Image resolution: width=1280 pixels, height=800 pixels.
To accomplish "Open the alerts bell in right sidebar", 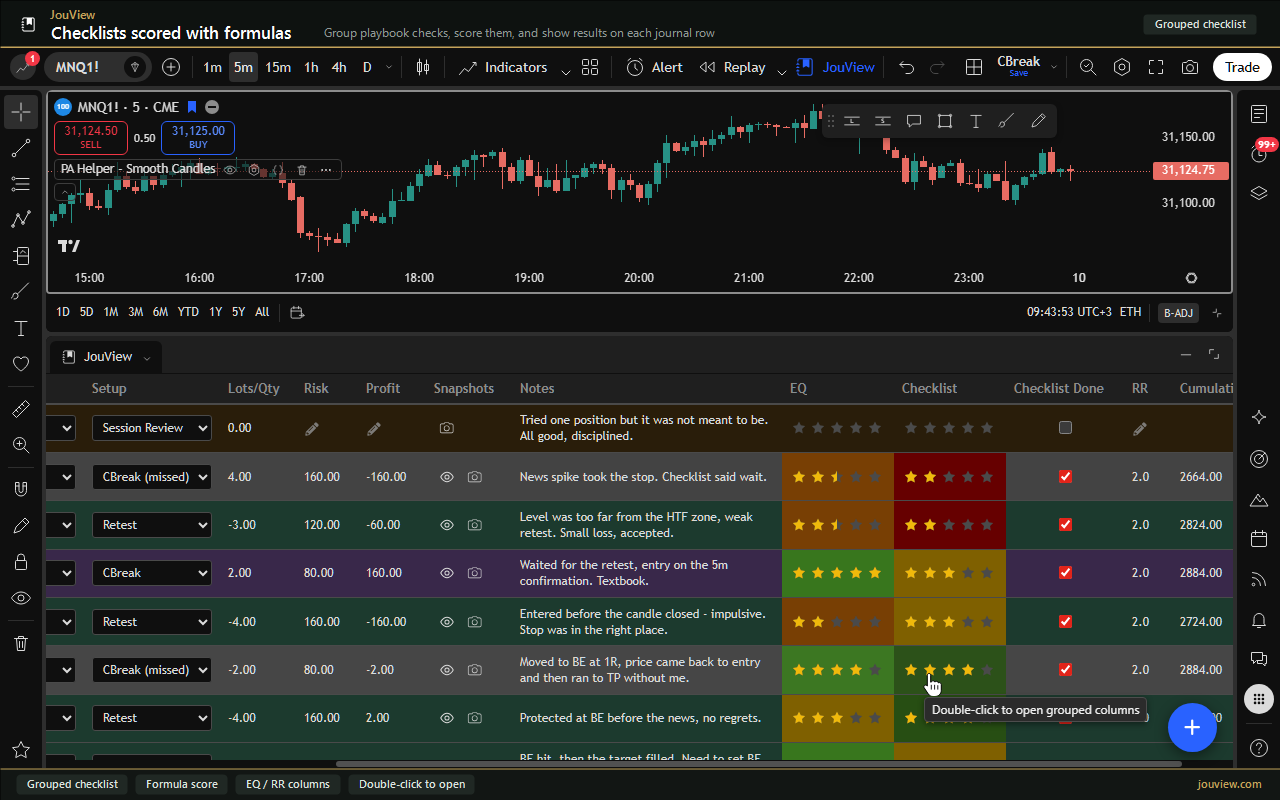I will [x=1259, y=621].
